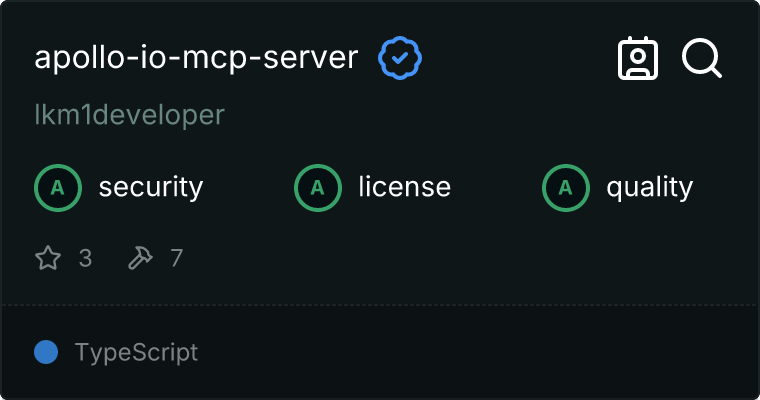The image size is (760, 400).
Task: Click the security grade A circle
Action: click(x=58, y=188)
